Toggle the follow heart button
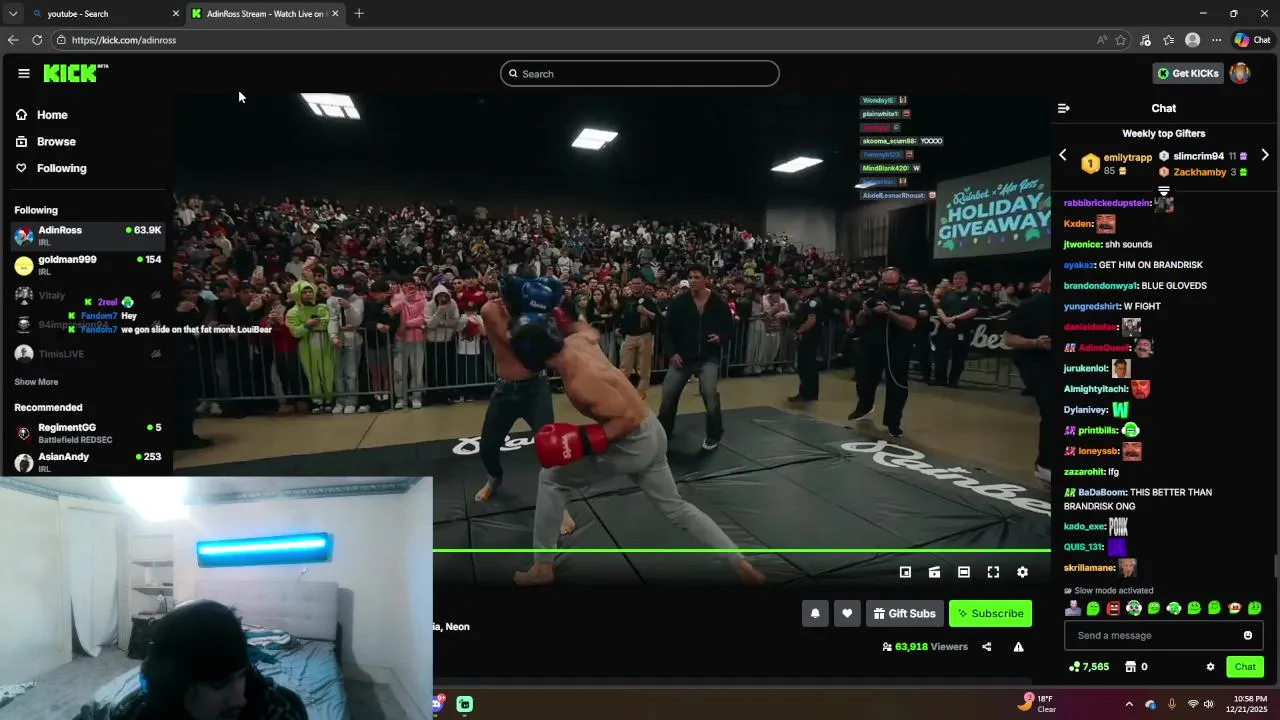Screen dimensions: 1280x720 (847, 613)
